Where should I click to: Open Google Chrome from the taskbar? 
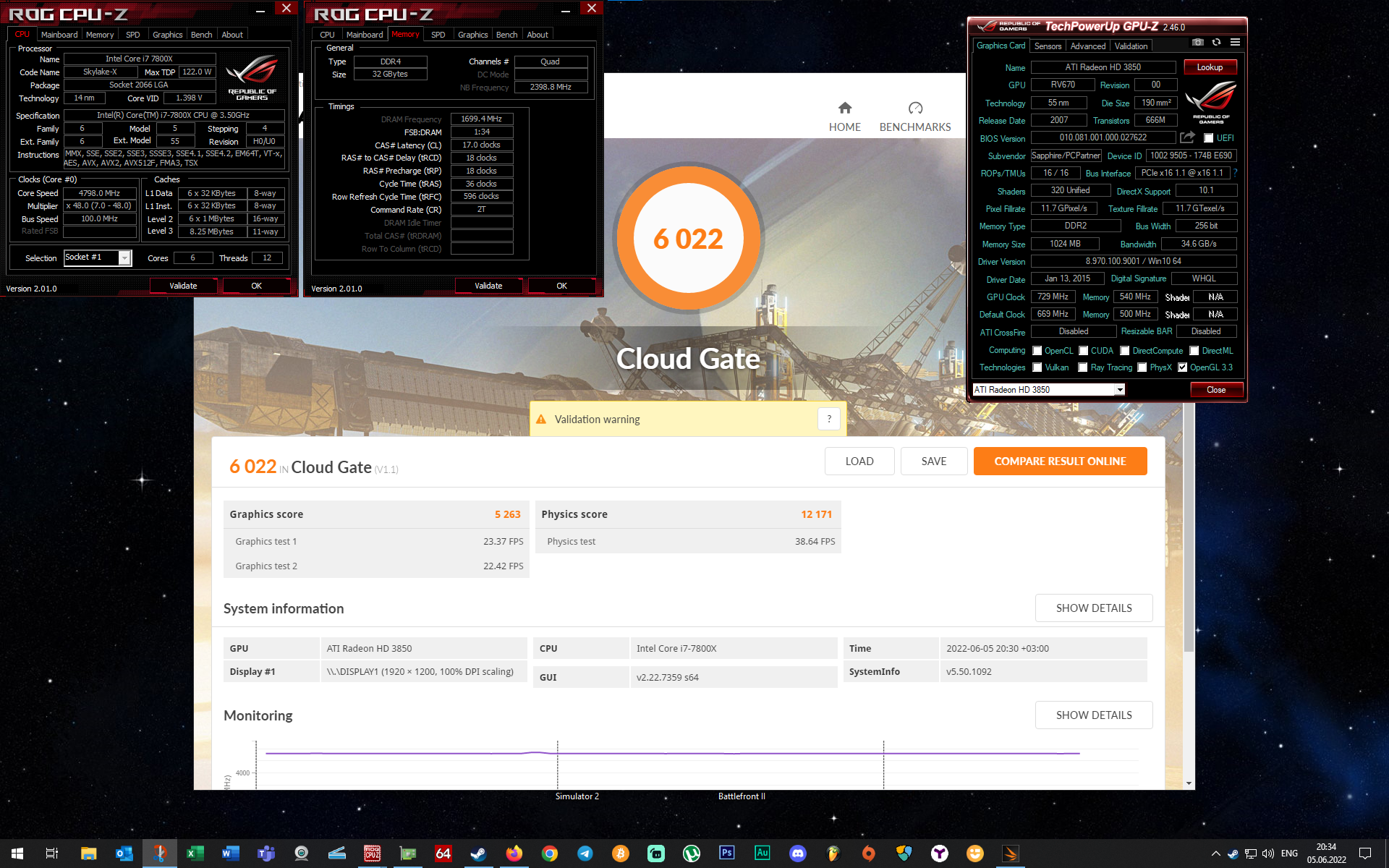pyautogui.click(x=549, y=854)
